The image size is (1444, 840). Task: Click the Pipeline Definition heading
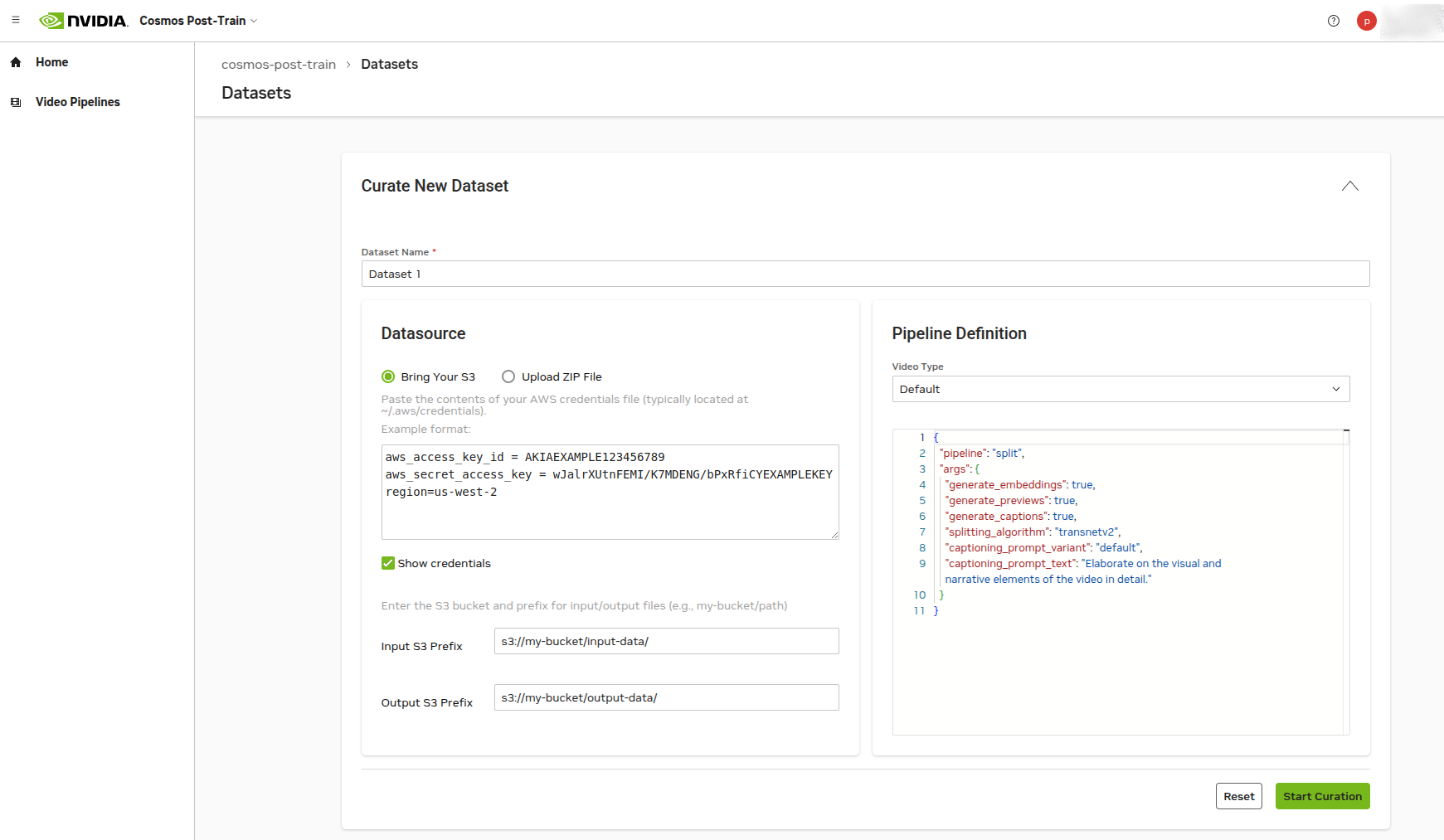959,333
